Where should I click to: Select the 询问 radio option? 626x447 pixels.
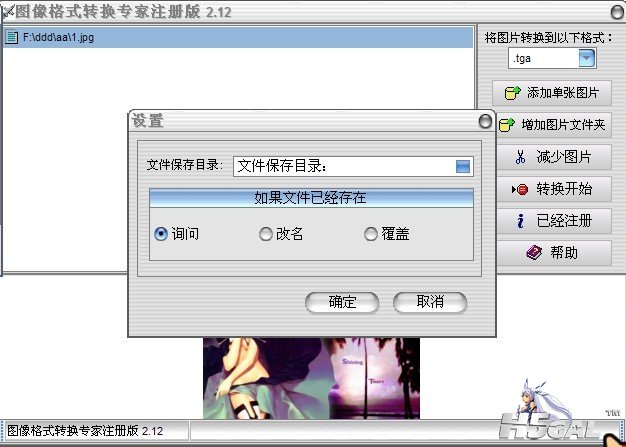click(x=161, y=234)
